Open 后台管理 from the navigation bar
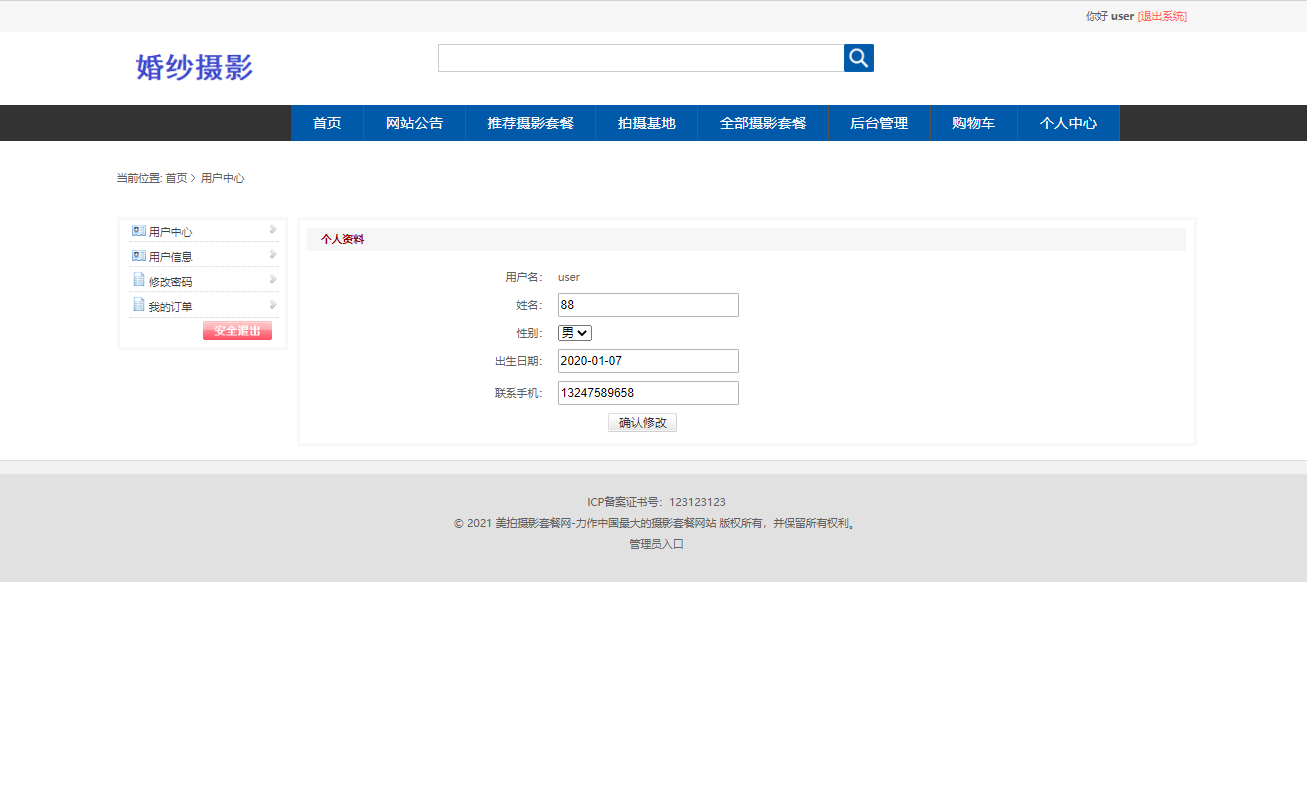The width and height of the screenshot is (1307, 795). click(878, 123)
